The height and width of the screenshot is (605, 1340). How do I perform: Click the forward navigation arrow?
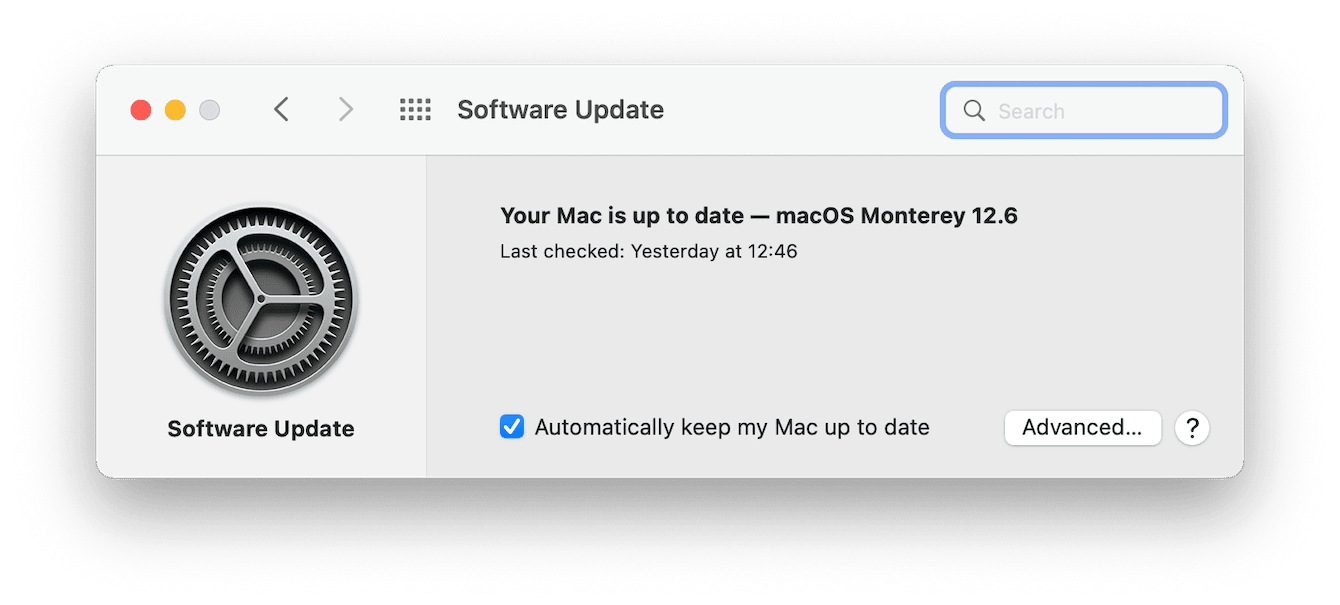345,110
